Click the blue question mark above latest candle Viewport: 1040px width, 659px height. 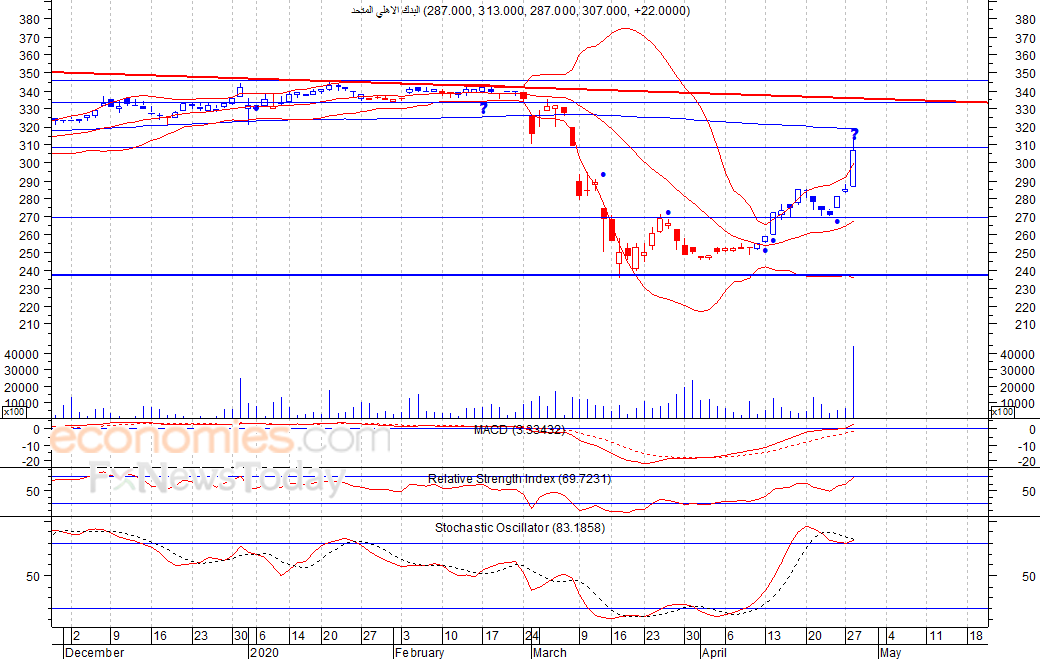pos(855,135)
